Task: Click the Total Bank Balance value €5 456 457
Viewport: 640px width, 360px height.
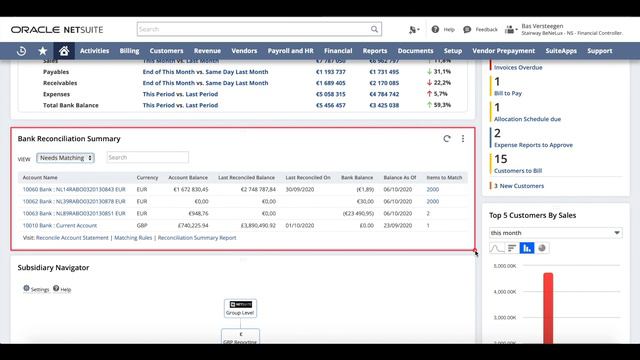Action: click(x=331, y=105)
